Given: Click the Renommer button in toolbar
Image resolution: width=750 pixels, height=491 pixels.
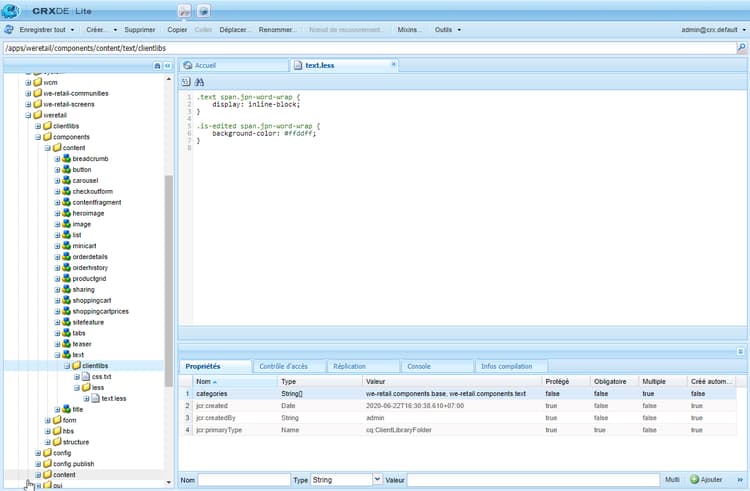Looking at the screenshot, I should pyautogui.click(x=277, y=30).
